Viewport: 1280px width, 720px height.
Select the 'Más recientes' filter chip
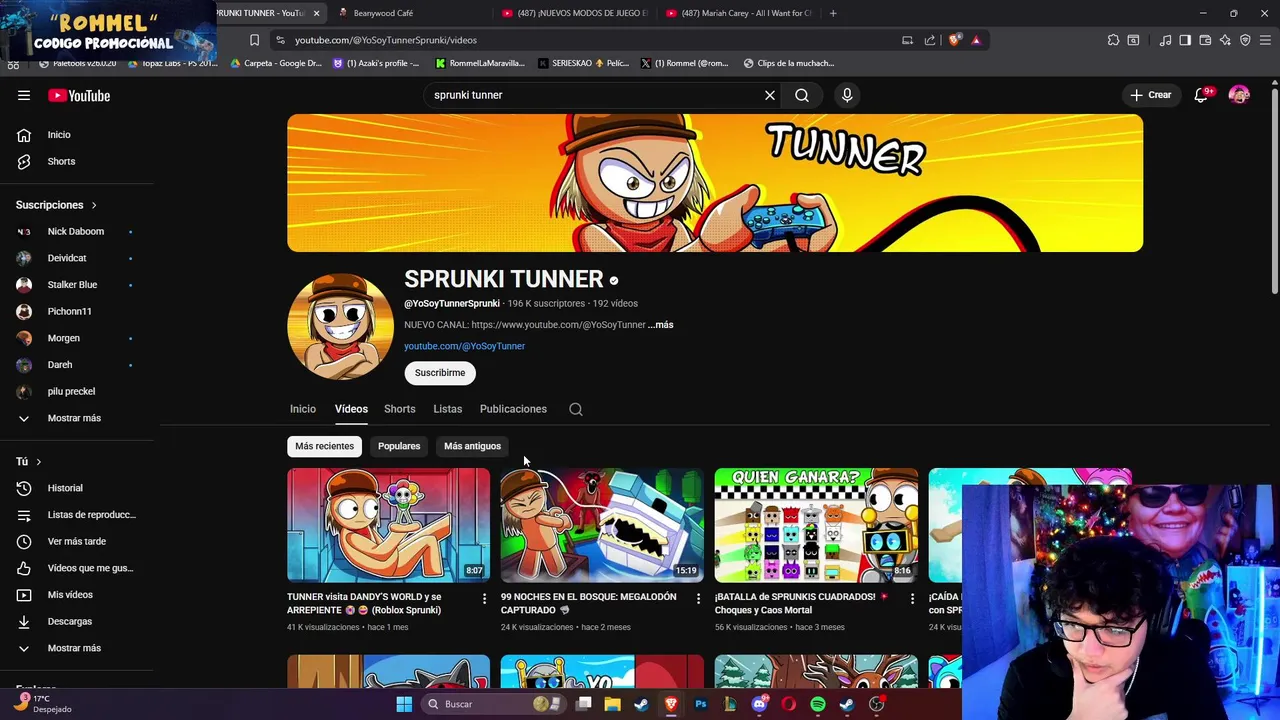pos(324,446)
